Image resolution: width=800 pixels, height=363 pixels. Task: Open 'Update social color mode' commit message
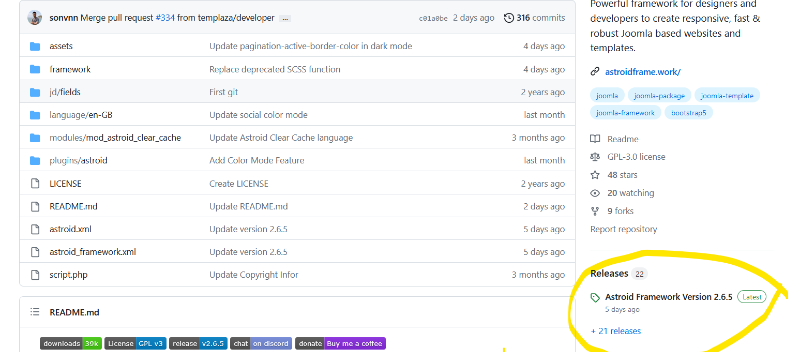(x=258, y=115)
